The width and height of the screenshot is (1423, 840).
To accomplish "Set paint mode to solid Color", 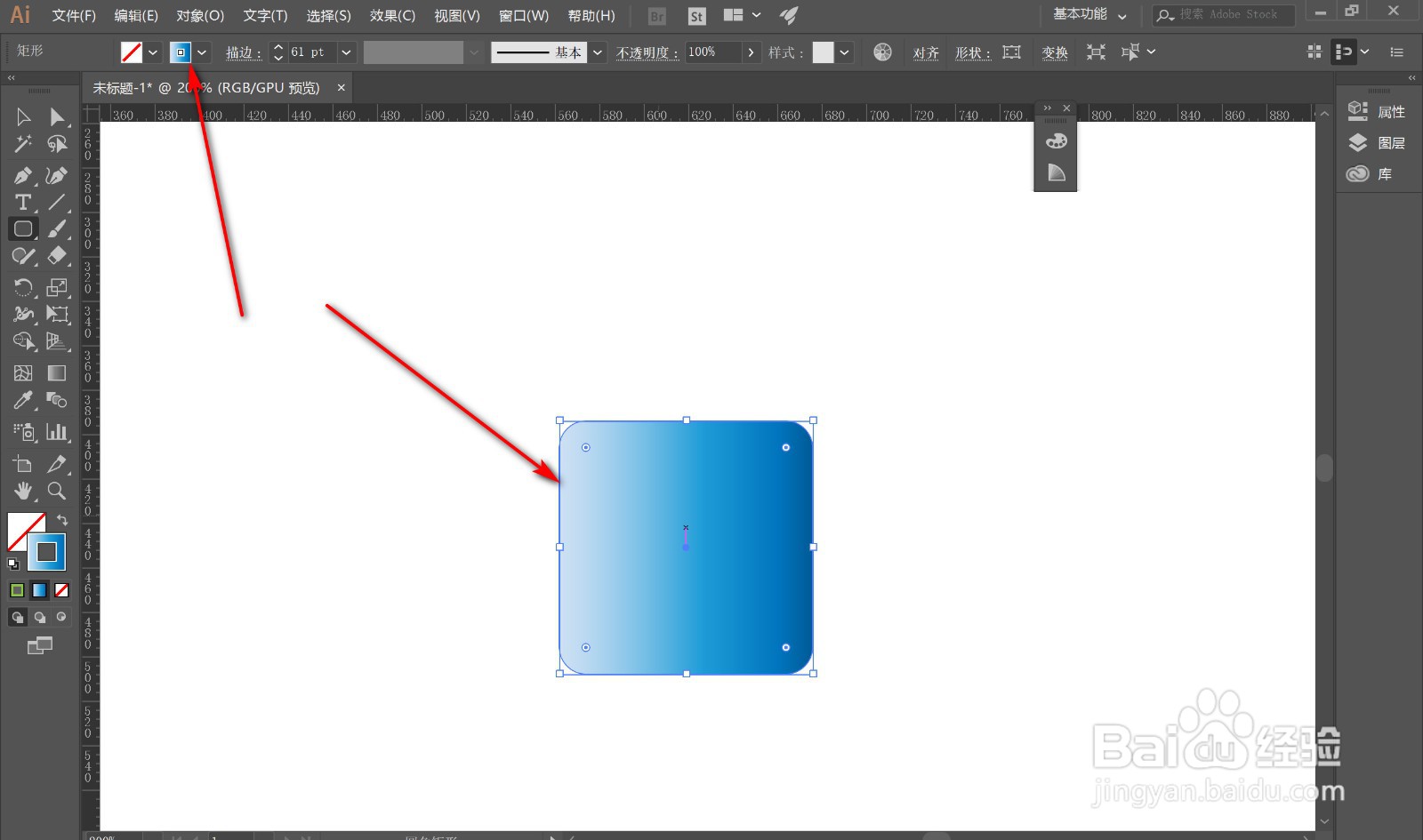I will click(17, 590).
